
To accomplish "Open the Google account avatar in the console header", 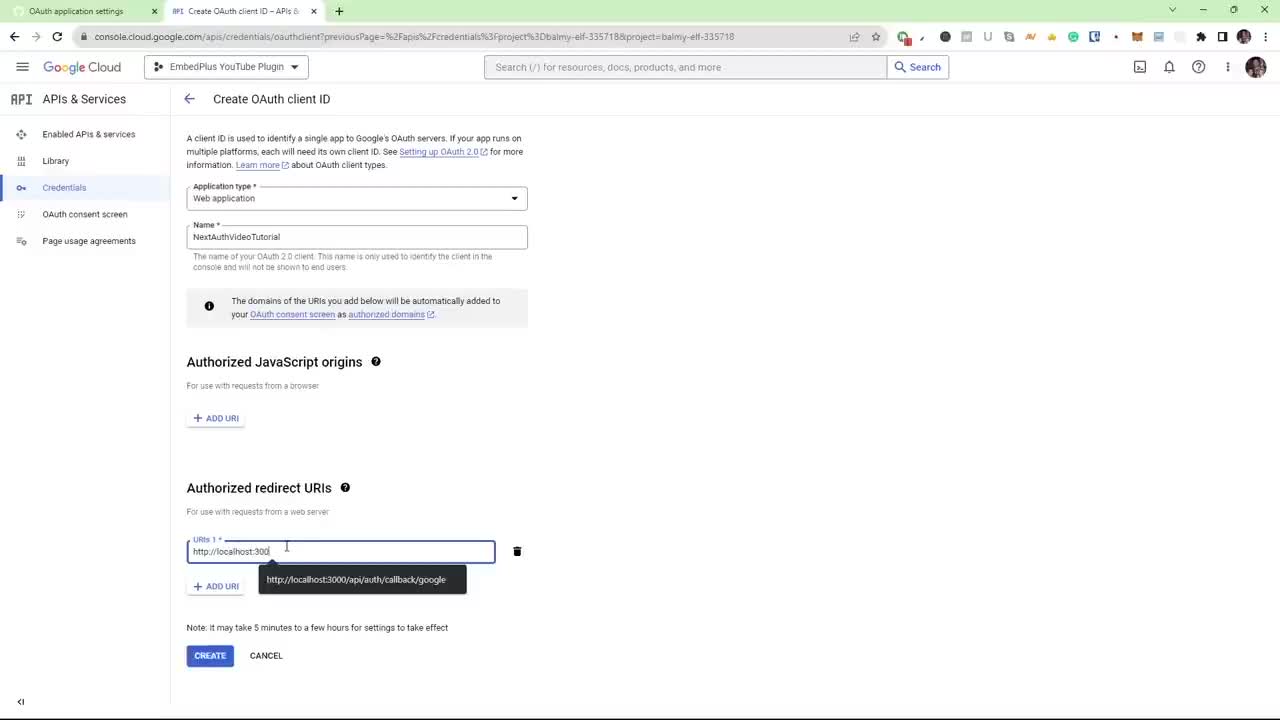I will 1256,67.
